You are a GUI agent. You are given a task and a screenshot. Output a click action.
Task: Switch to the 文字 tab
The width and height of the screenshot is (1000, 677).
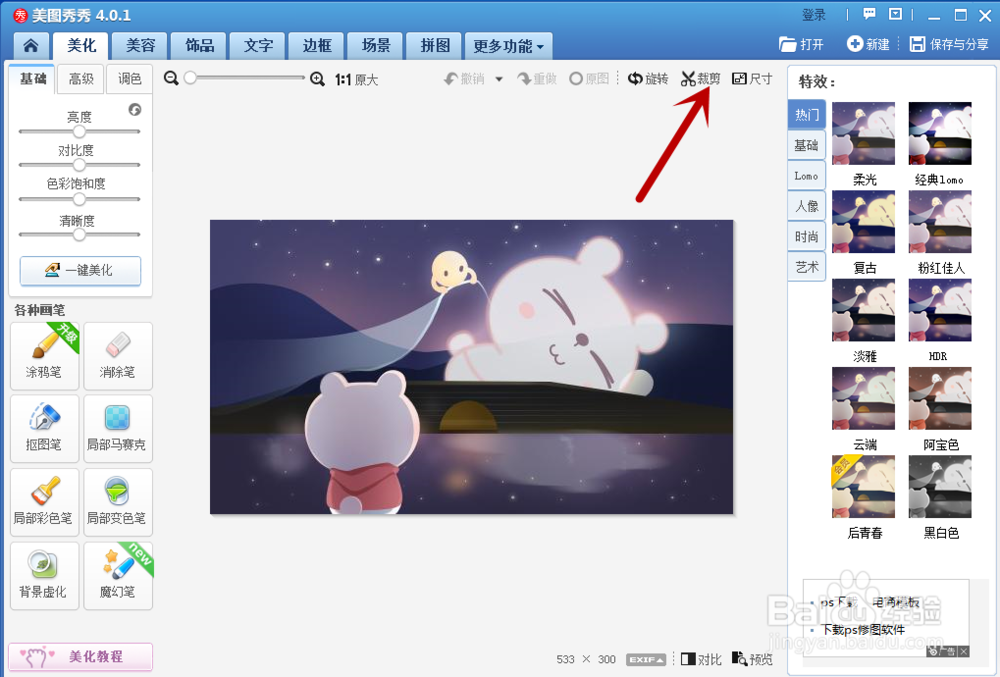pos(258,45)
